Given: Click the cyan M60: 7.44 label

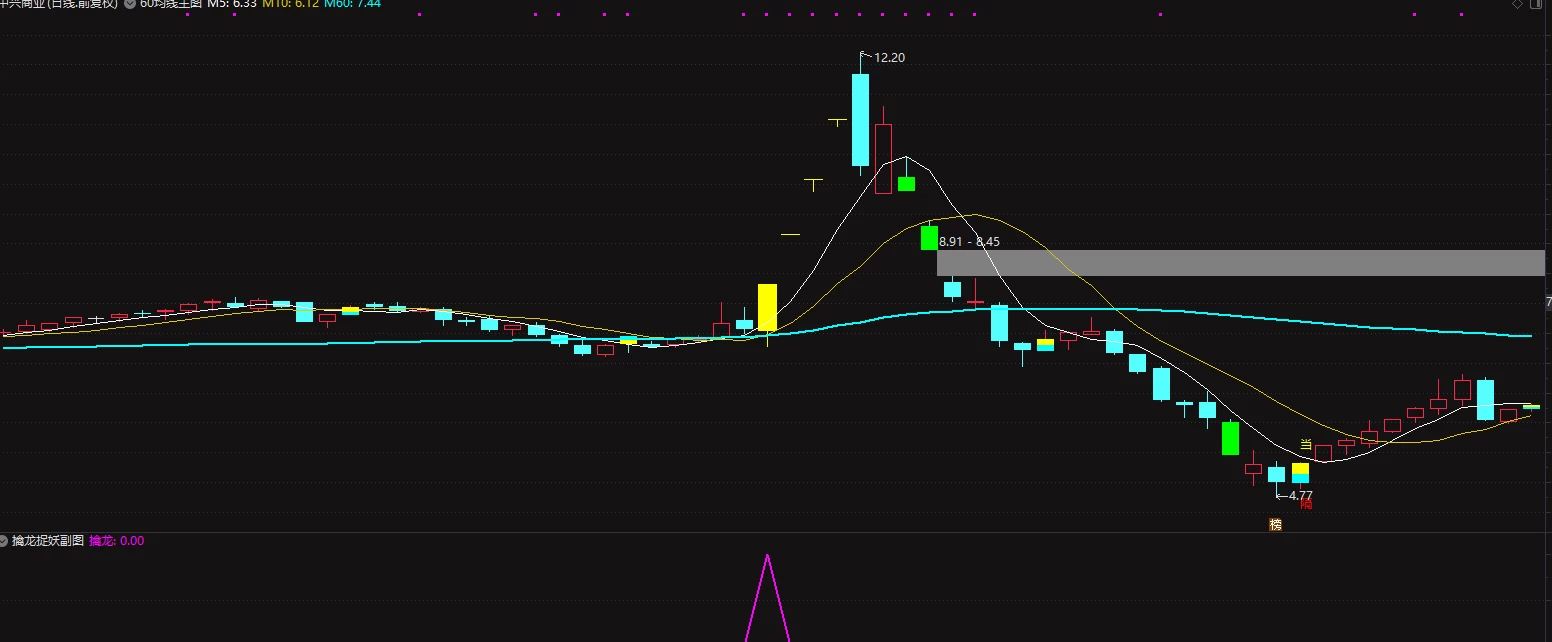Looking at the screenshot, I should 352,4.
